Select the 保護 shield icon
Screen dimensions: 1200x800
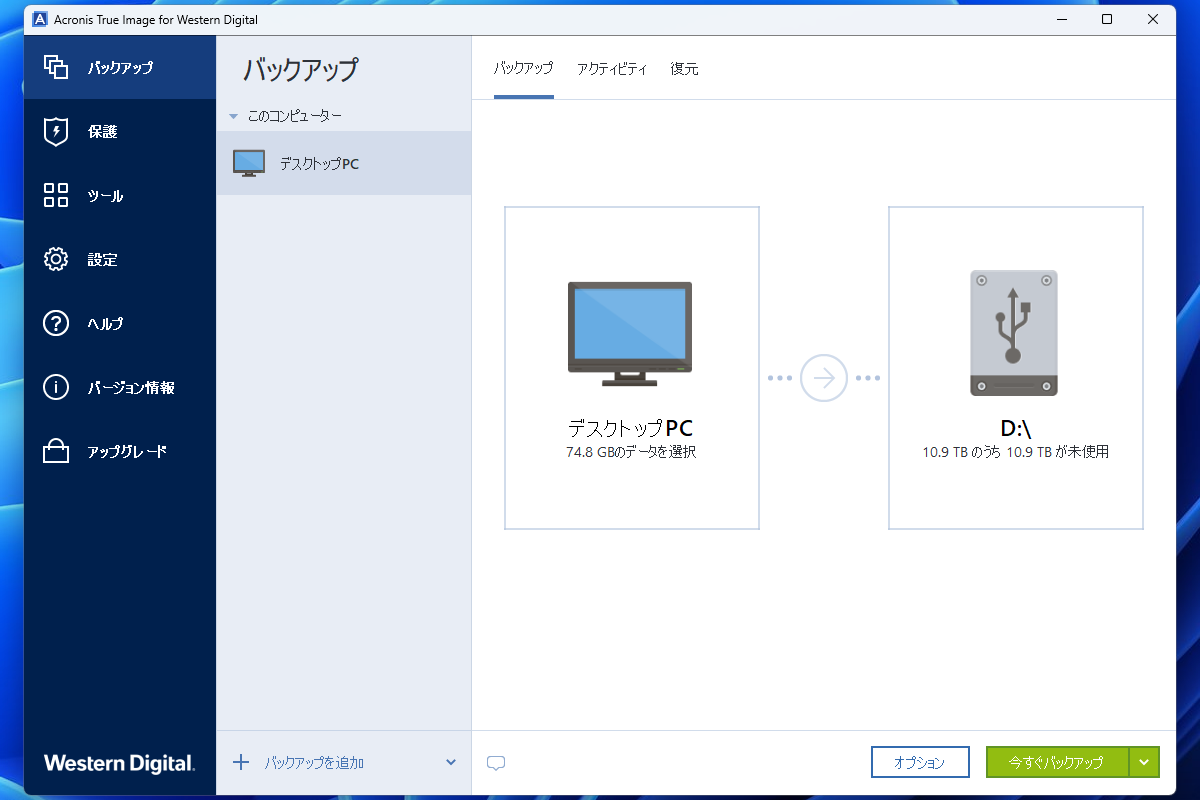pos(56,131)
